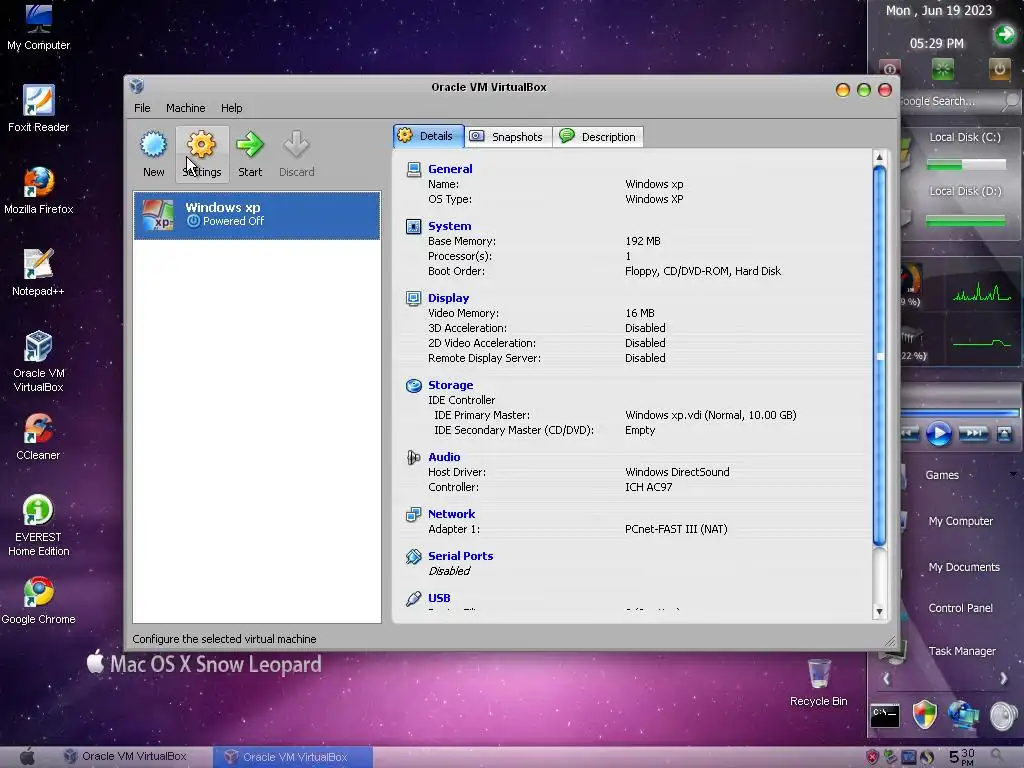Open the Storage section link
This screenshot has height=768, width=1024.
[451, 385]
